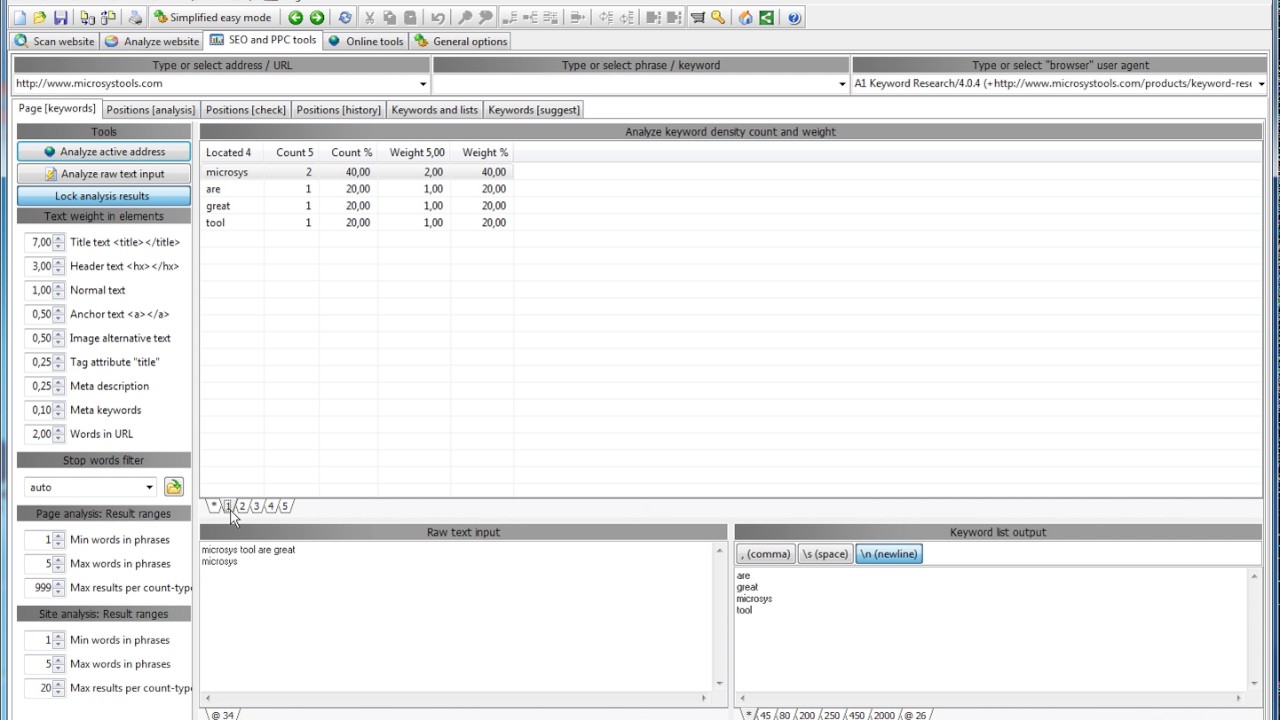The width and height of the screenshot is (1280, 720).
Task: Click Analyze active address button
Action: [104, 152]
